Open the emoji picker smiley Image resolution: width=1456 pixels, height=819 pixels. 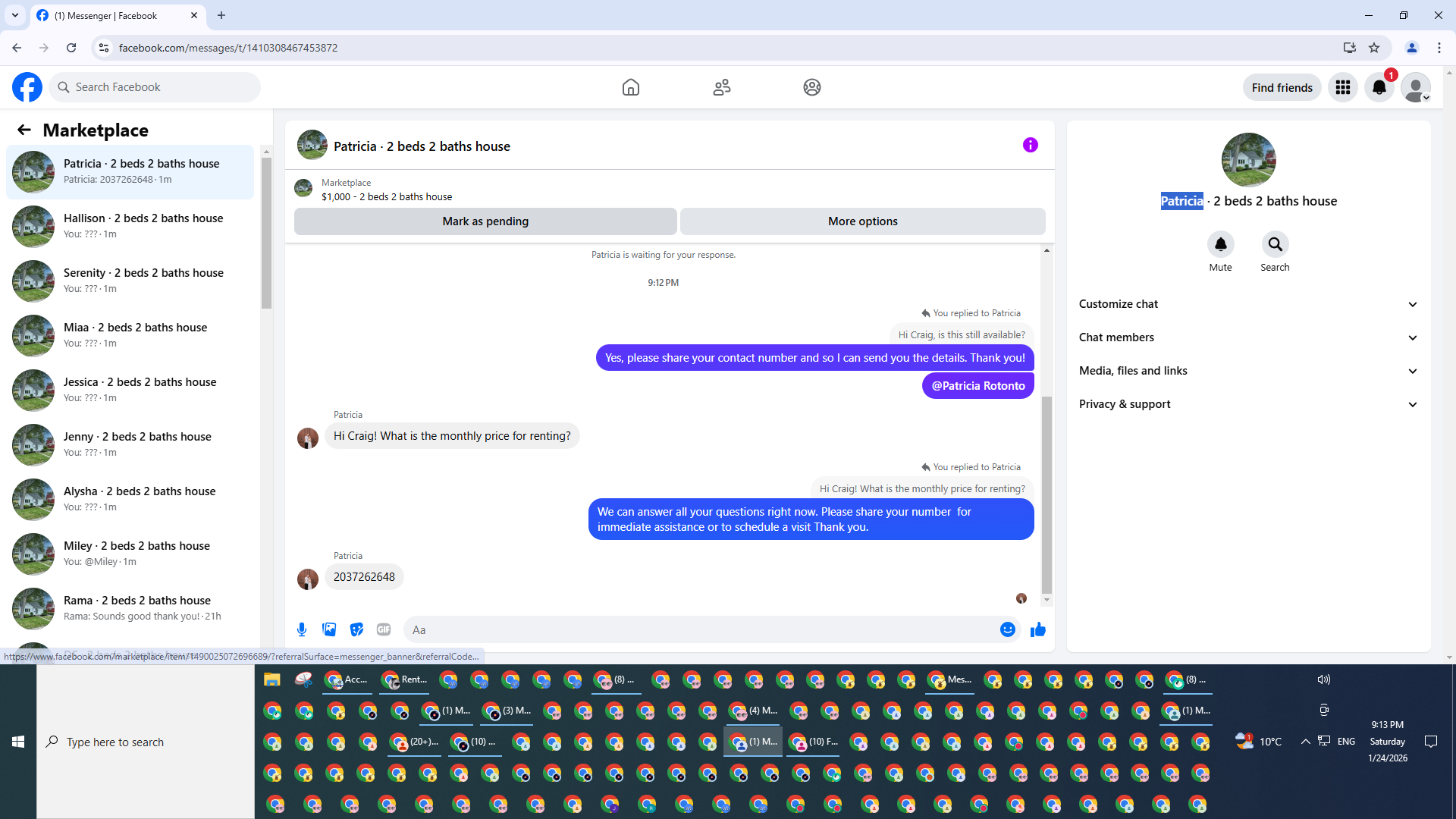1007,629
